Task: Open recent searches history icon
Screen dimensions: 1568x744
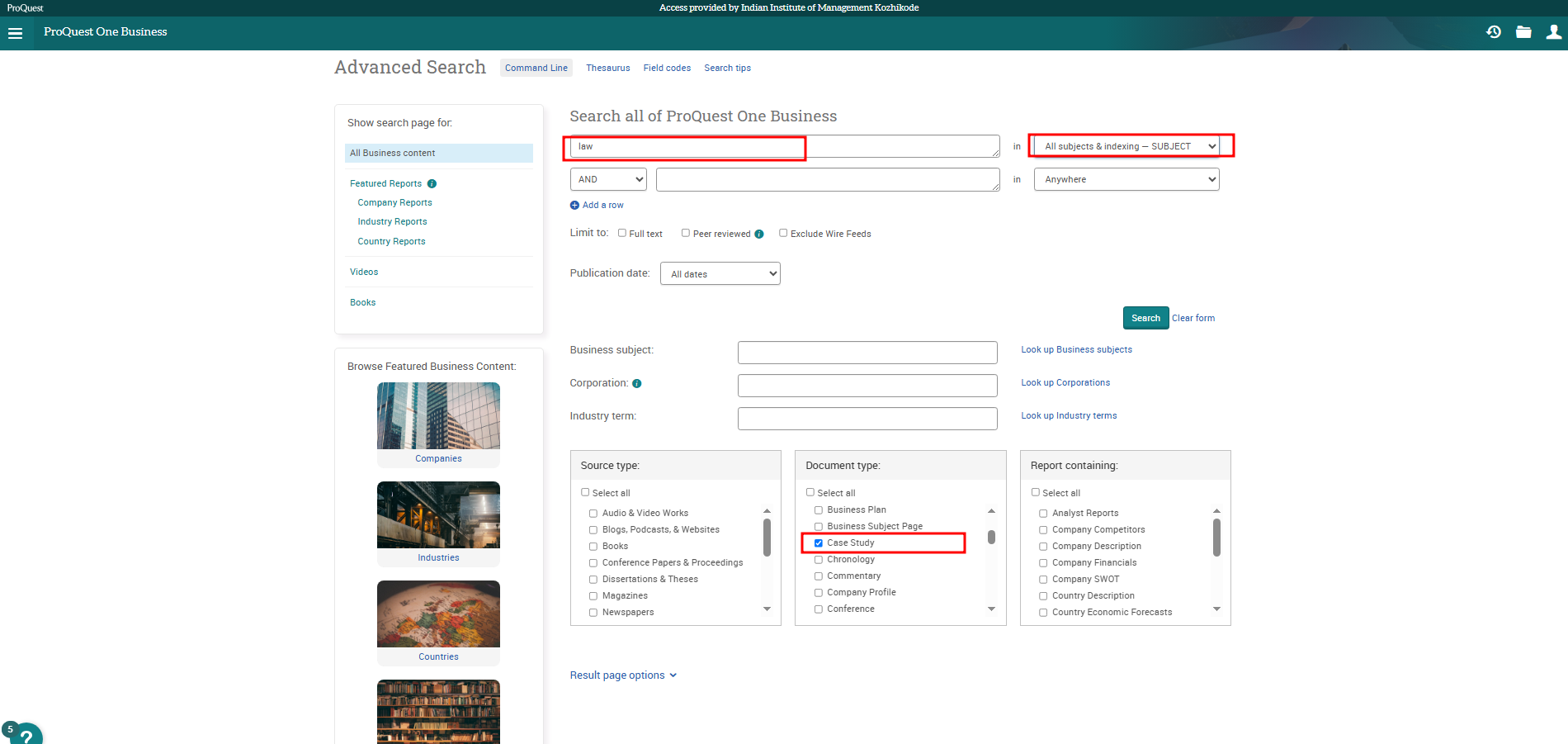Action: point(1493,32)
